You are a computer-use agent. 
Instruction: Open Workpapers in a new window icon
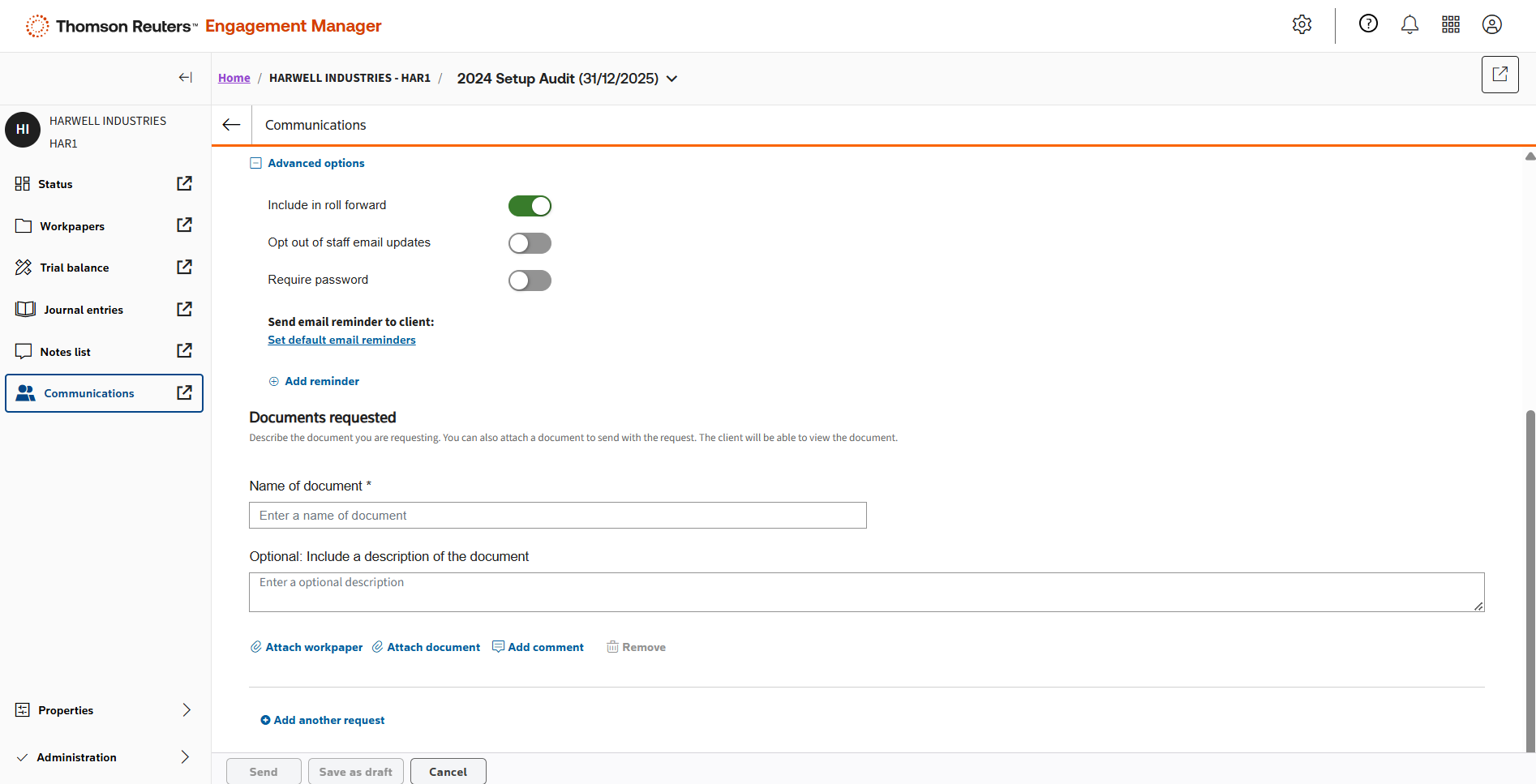185,225
